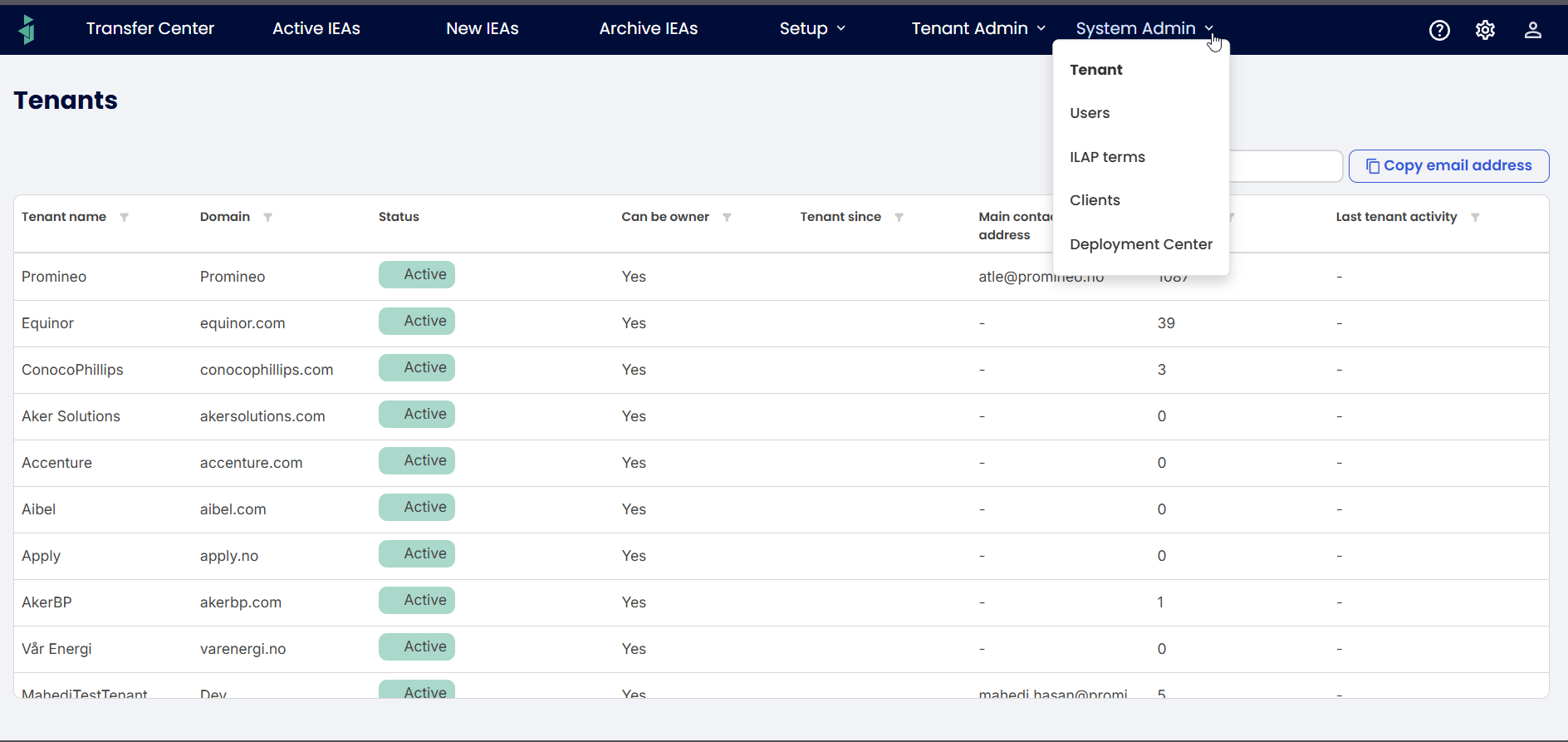
Task: Filter by Domain column icon
Action: [267, 217]
